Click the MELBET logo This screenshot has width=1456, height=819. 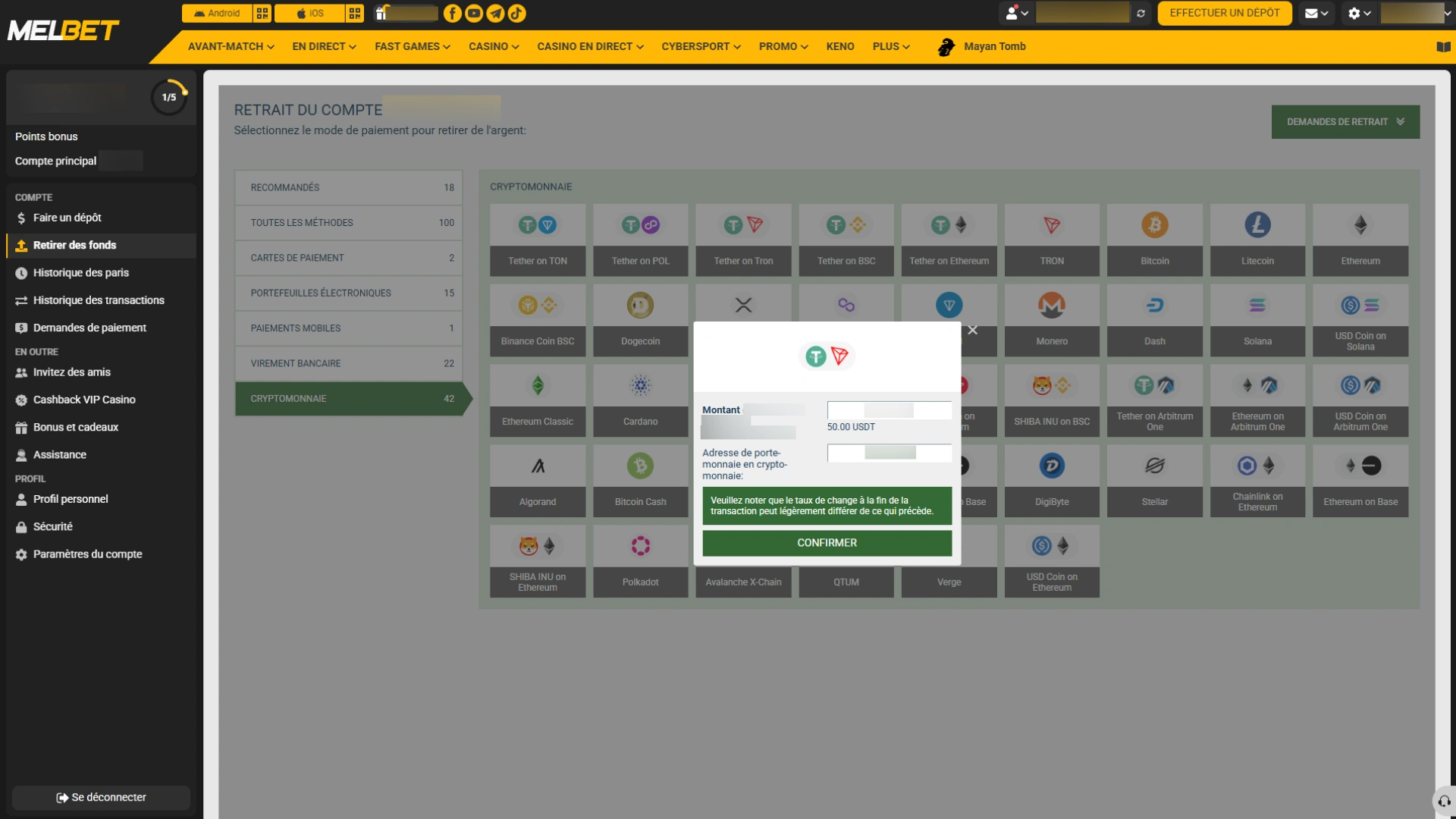64,30
